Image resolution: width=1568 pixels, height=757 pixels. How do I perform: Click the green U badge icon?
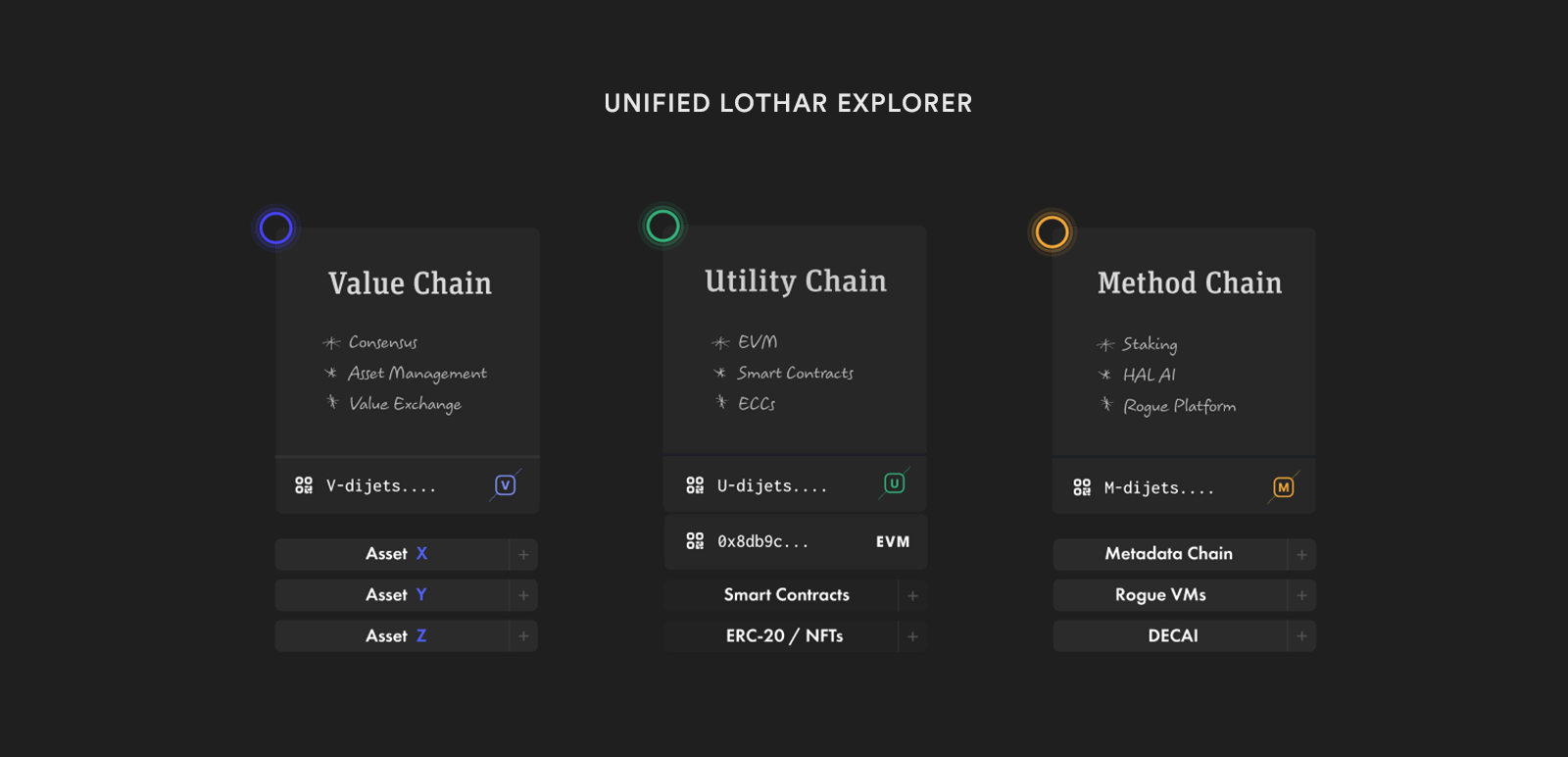[x=894, y=483]
